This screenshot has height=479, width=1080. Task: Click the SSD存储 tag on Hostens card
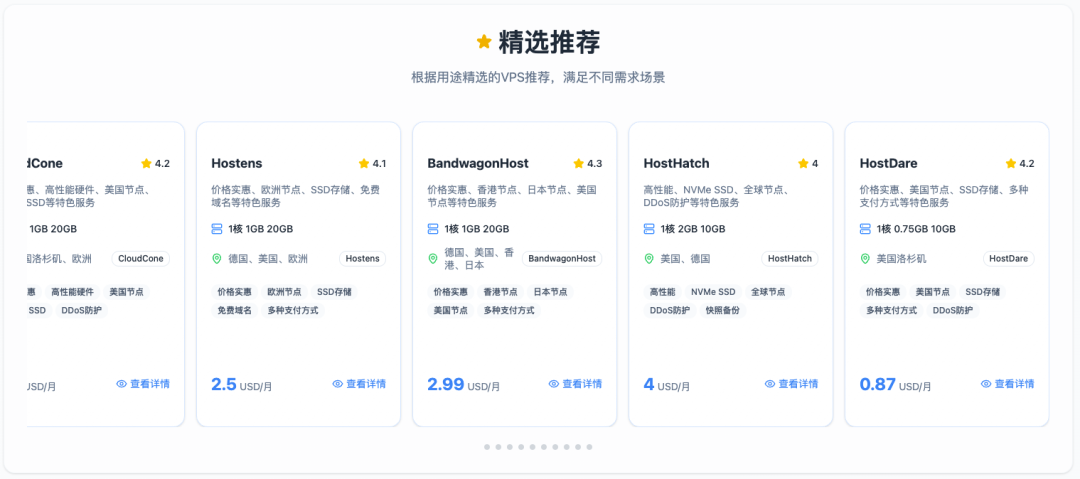(x=334, y=292)
